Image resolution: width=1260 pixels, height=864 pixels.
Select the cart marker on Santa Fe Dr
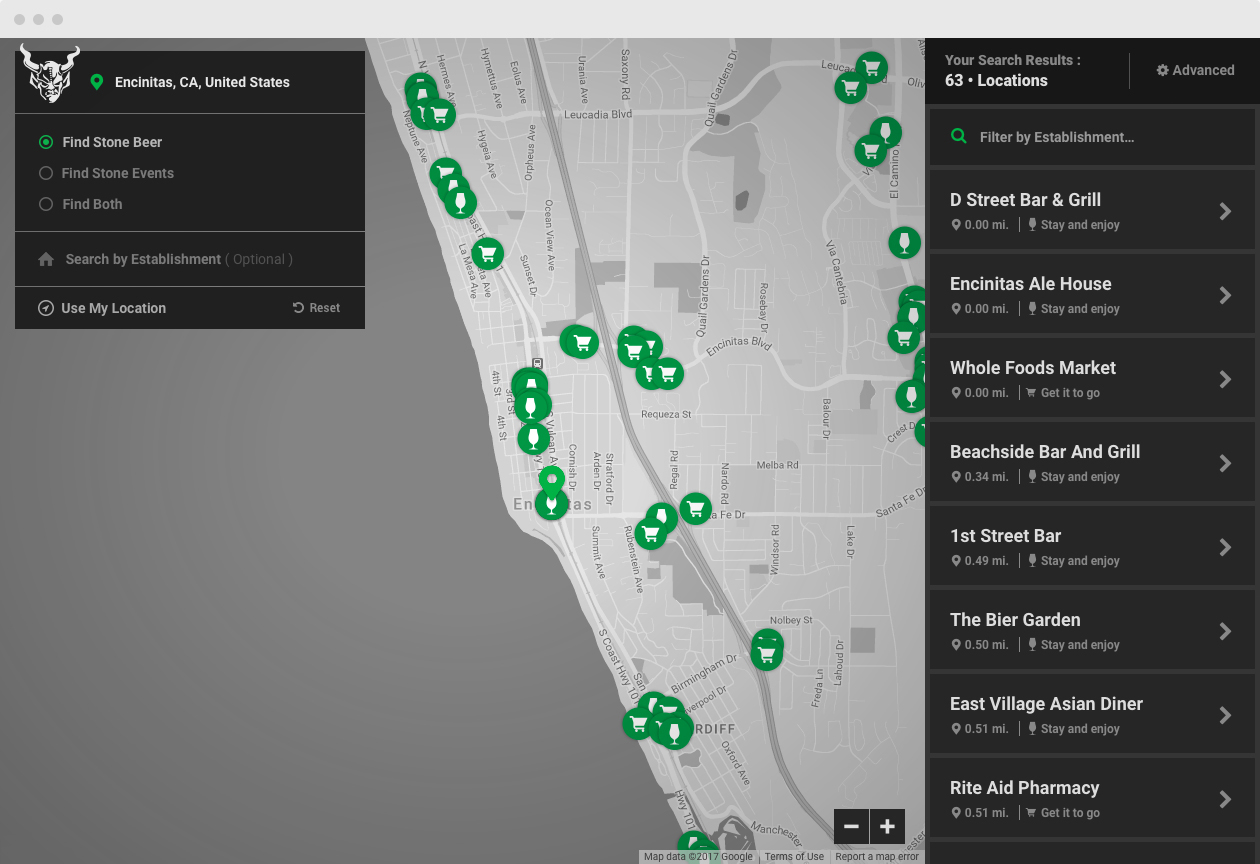(696, 509)
